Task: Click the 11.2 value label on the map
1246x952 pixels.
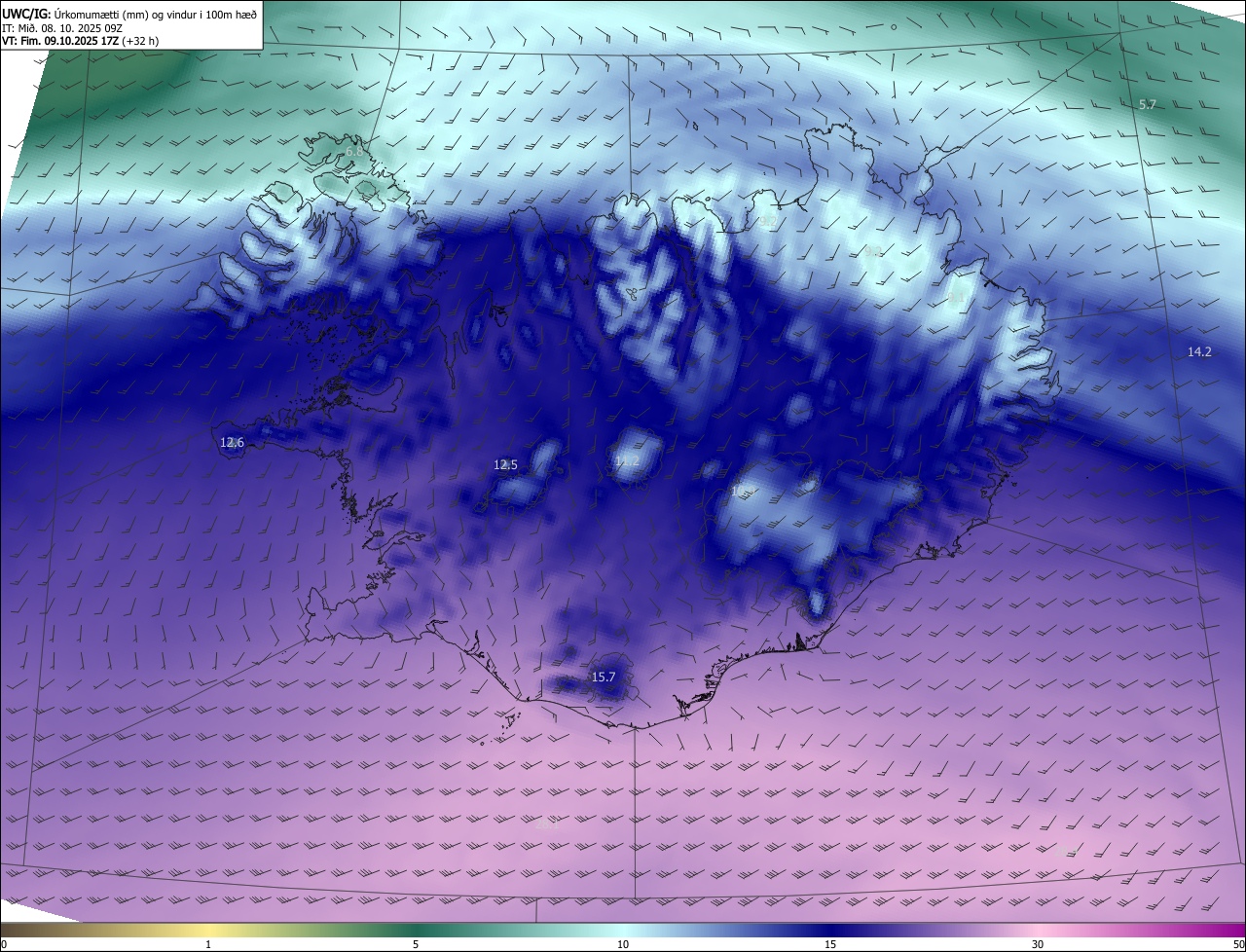Action: tap(627, 460)
